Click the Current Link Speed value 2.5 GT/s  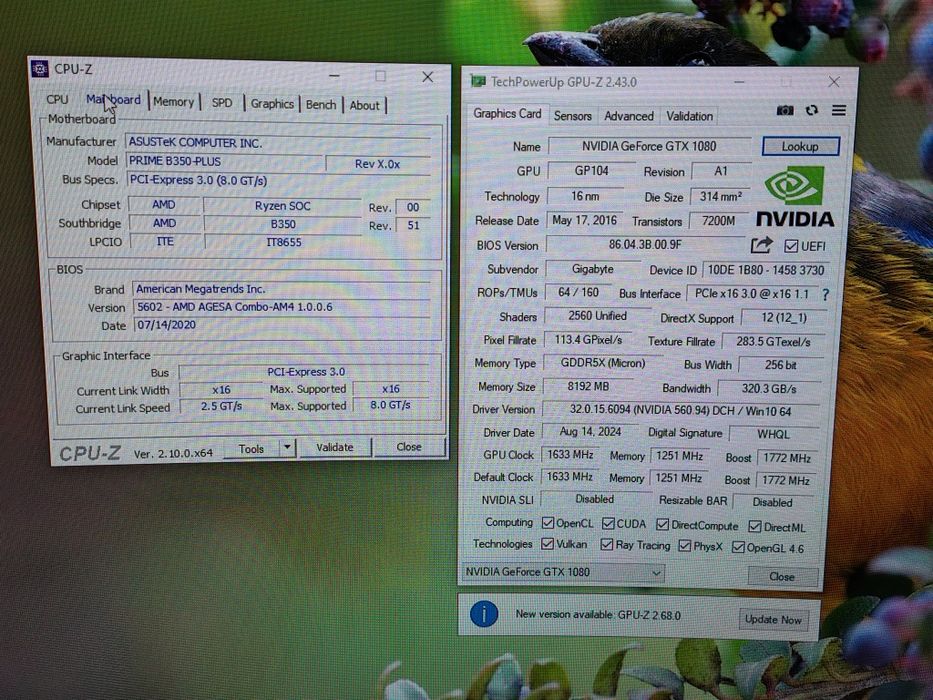coord(221,407)
